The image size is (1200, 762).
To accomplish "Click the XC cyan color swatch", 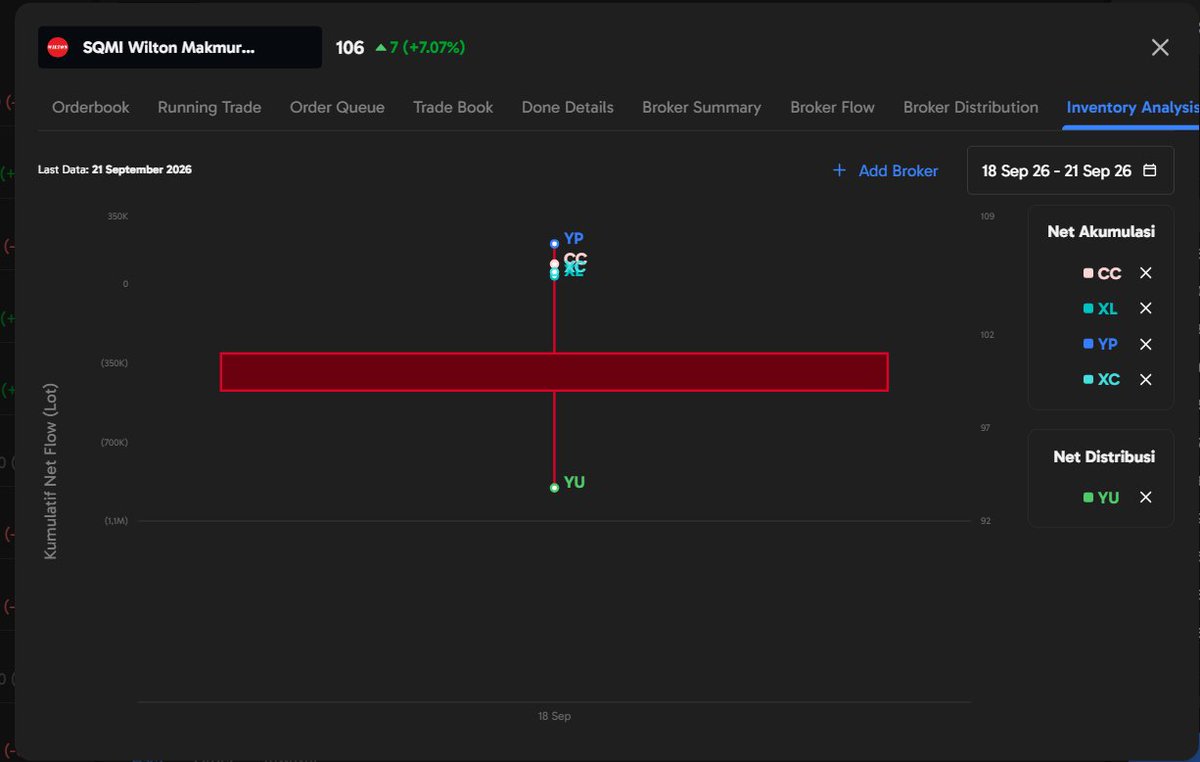I will pyautogui.click(x=1088, y=379).
